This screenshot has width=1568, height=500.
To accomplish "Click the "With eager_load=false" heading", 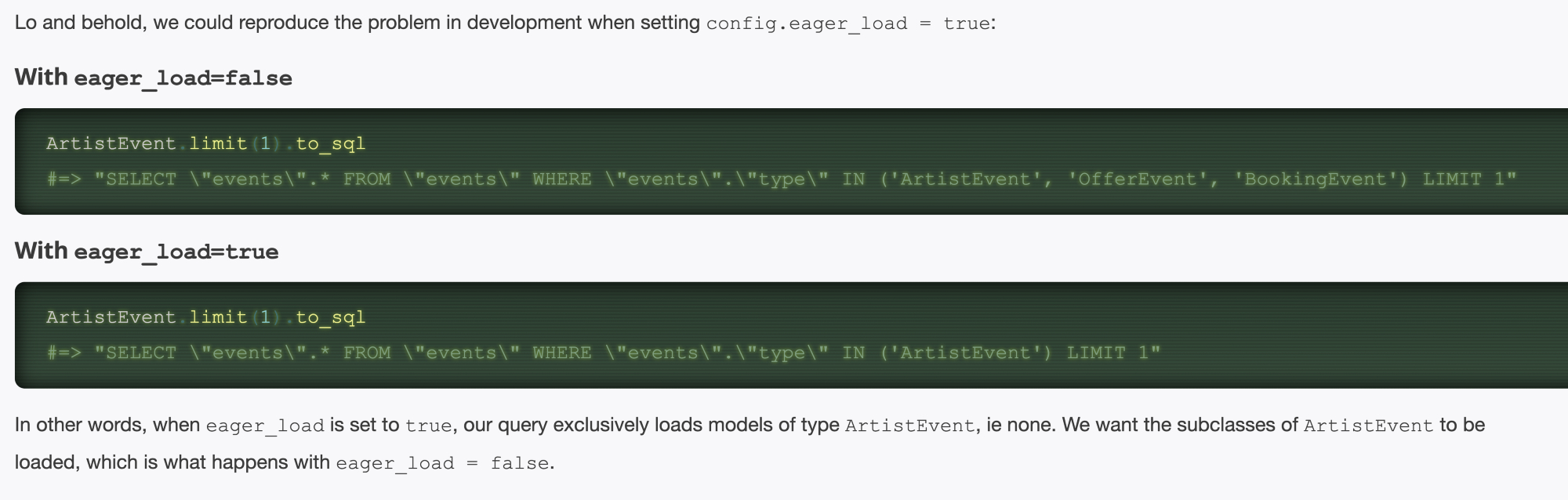I will [153, 78].
